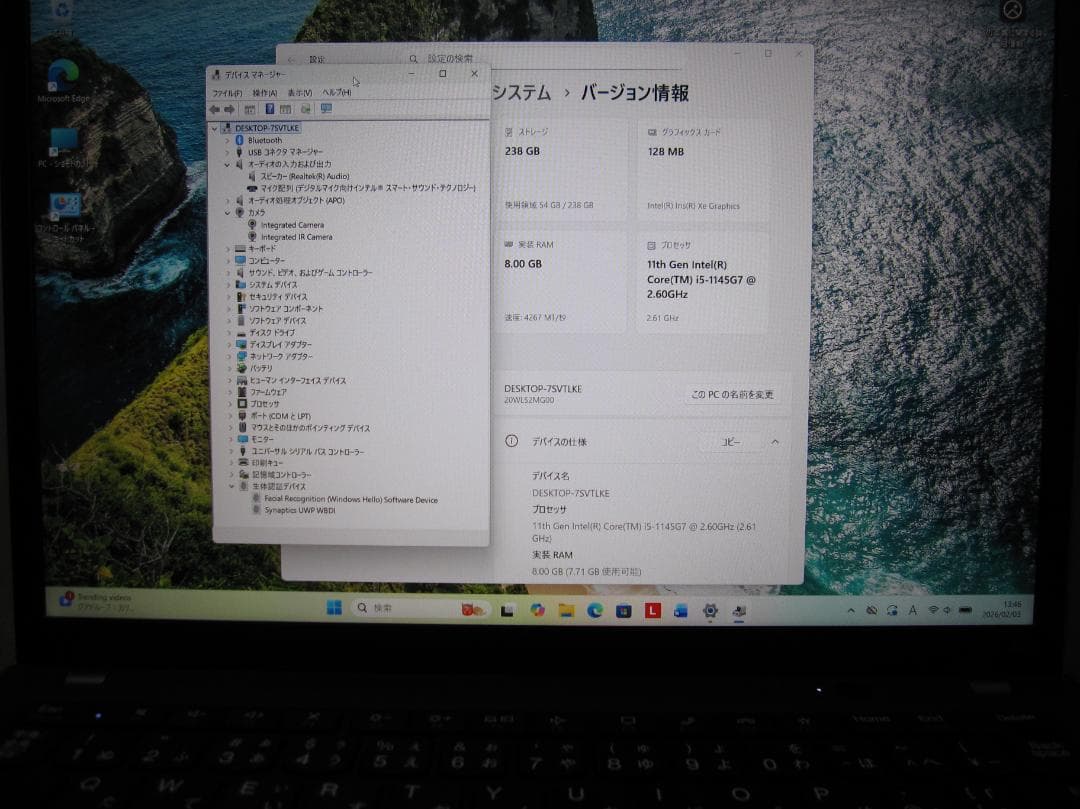Image resolution: width=1080 pixels, height=809 pixels.
Task: Collapse the カメラ device category
Action: [230, 211]
